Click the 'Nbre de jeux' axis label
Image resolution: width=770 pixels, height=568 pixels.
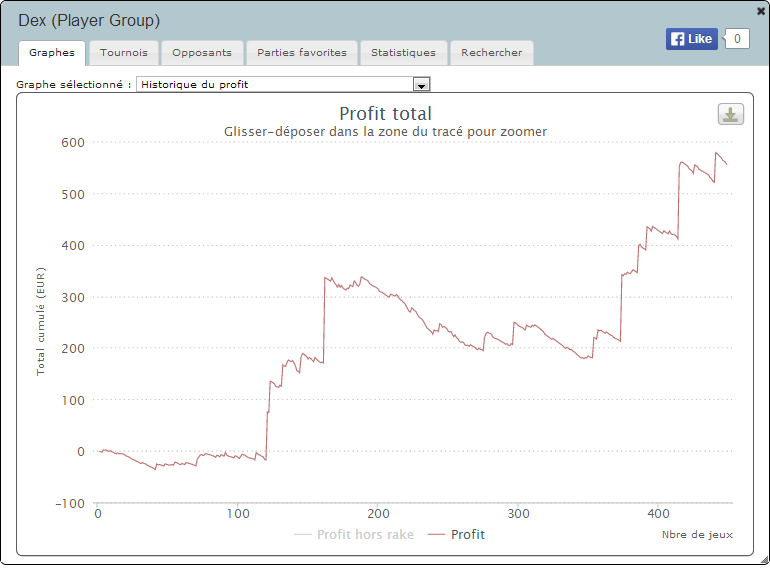[697, 535]
